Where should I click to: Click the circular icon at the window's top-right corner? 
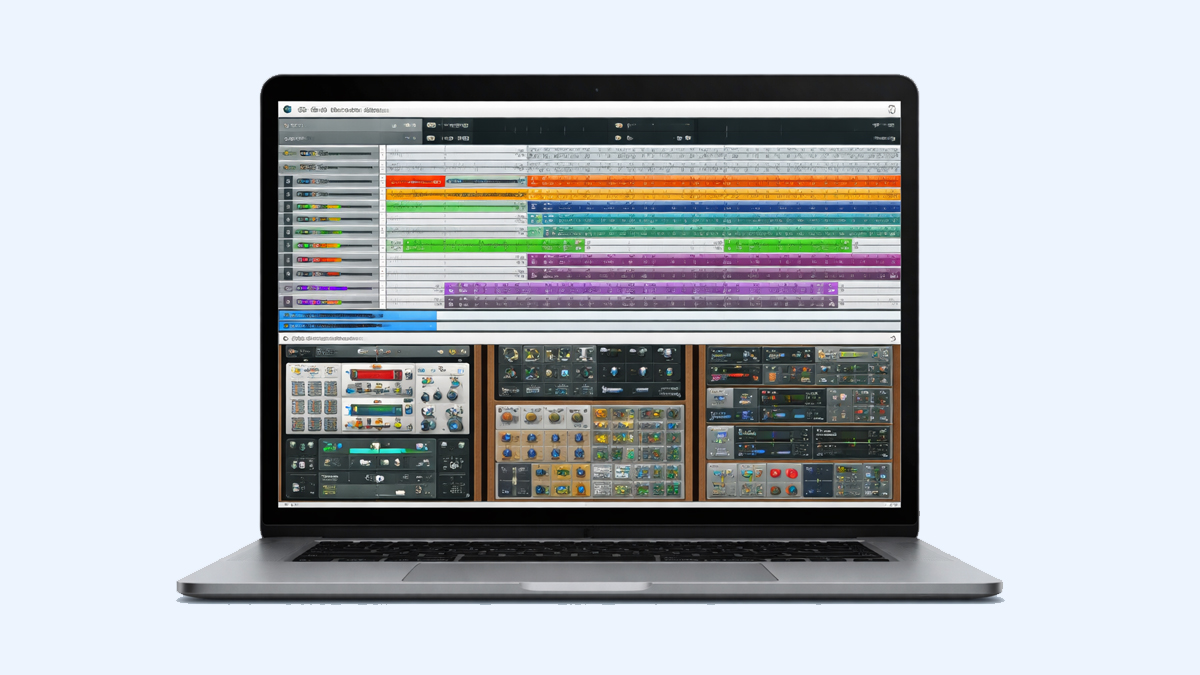pyautogui.click(x=891, y=110)
